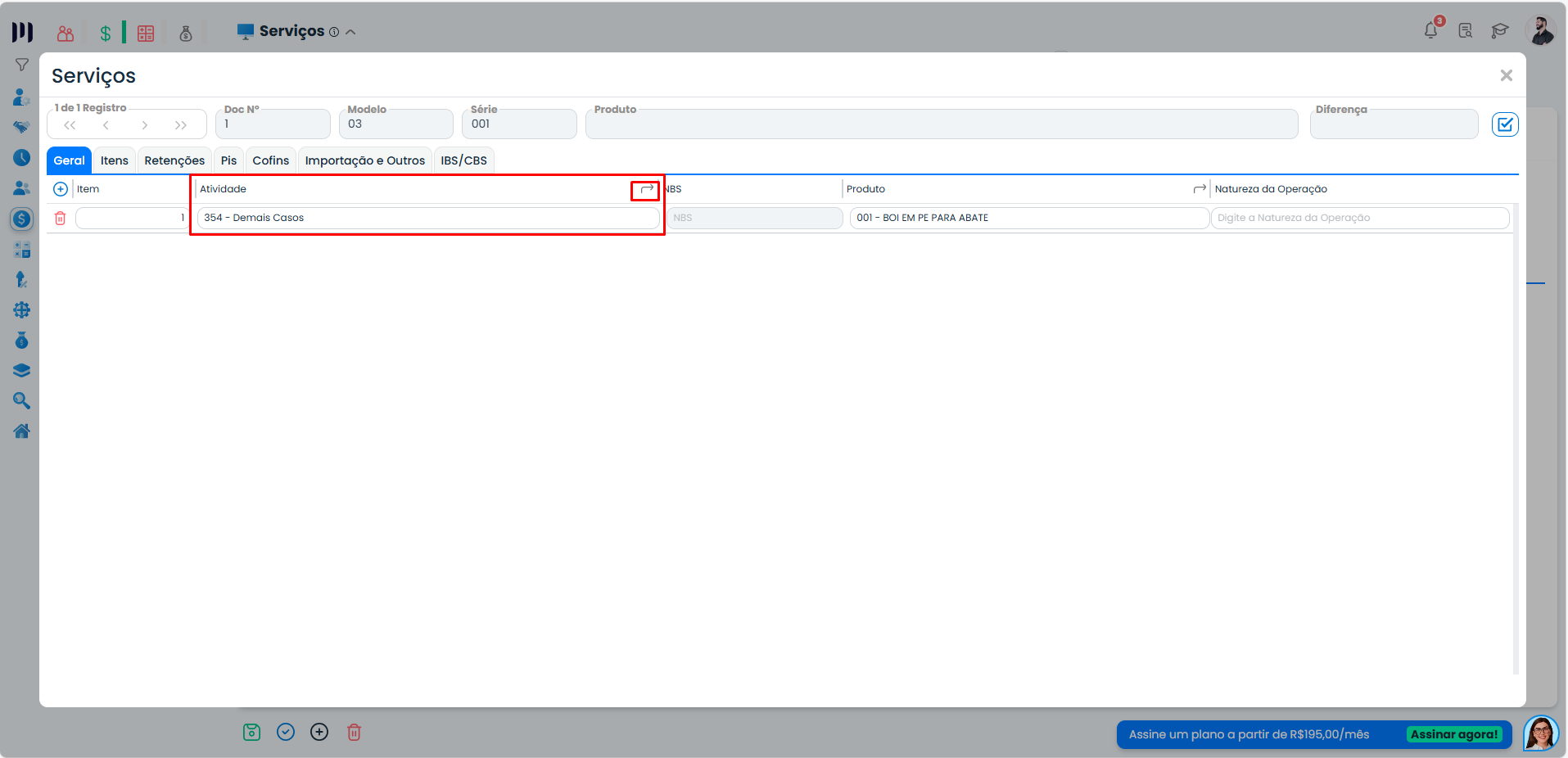
Task: Delete item row 1 with trash icon
Action: (x=60, y=218)
